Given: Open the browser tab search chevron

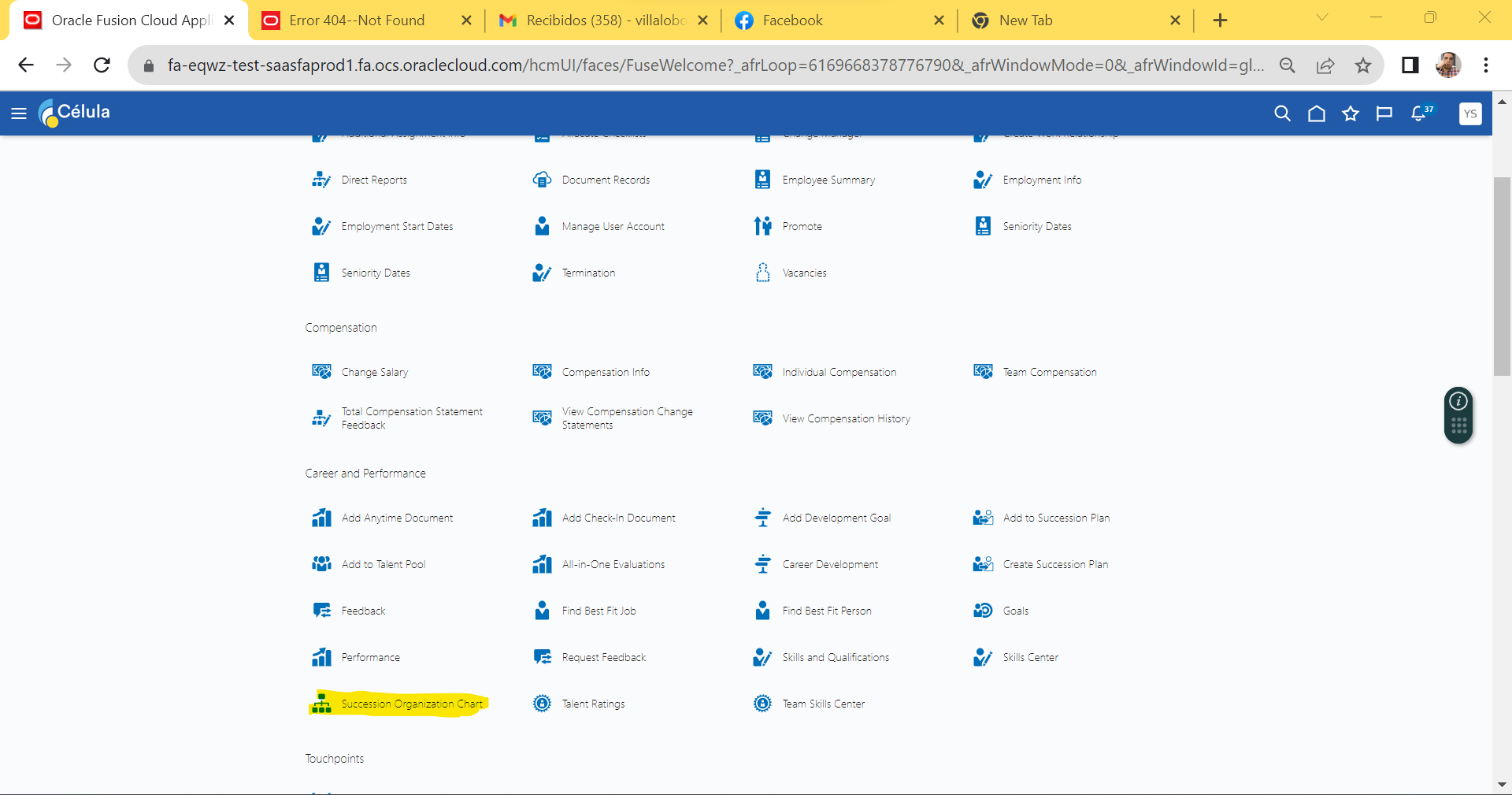Looking at the screenshot, I should pyautogui.click(x=1321, y=17).
